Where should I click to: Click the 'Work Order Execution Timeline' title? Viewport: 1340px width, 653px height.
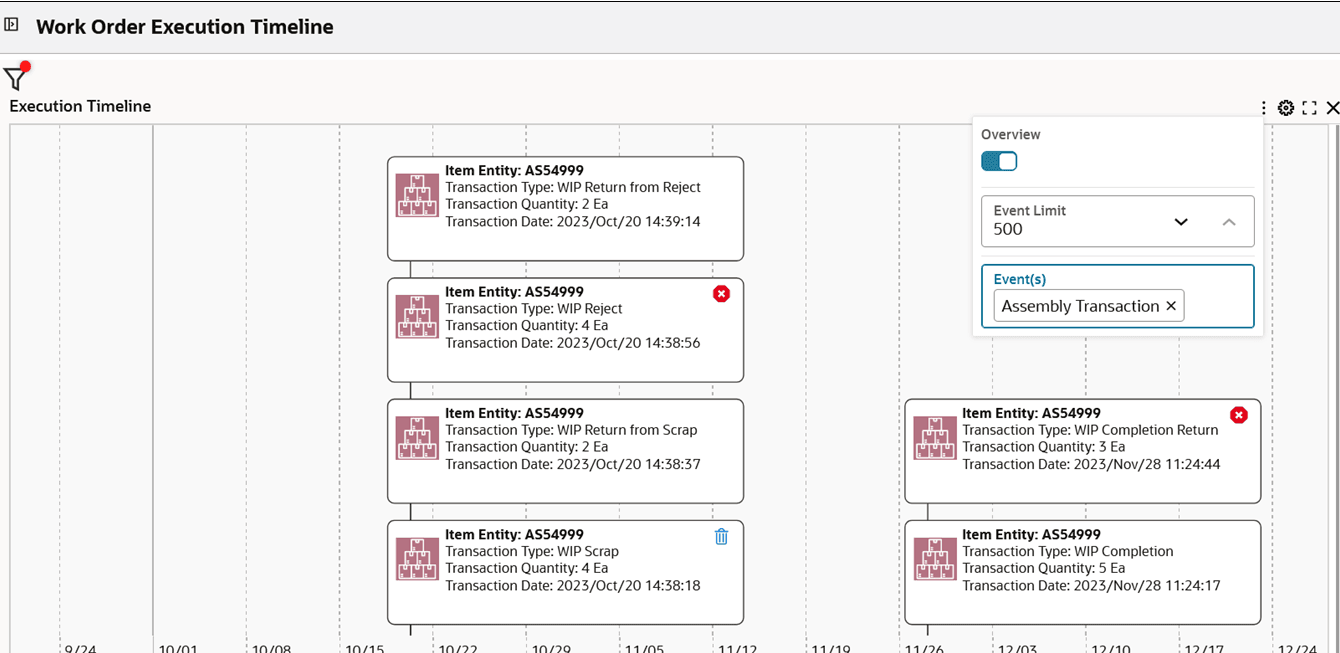[185, 27]
